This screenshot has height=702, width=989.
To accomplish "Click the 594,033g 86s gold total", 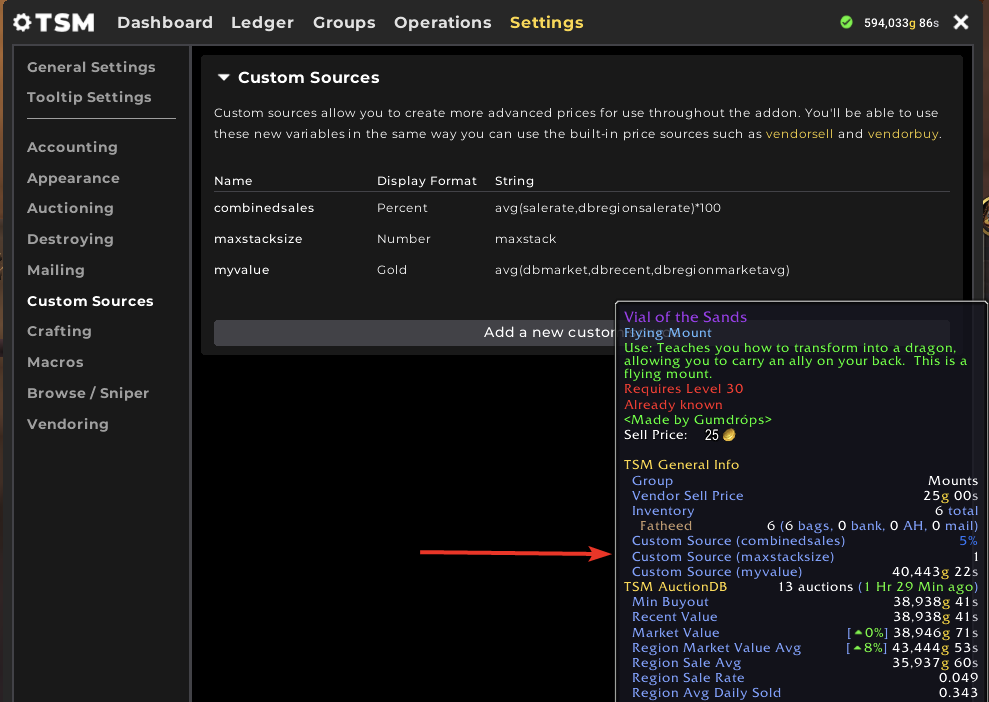I will [901, 23].
